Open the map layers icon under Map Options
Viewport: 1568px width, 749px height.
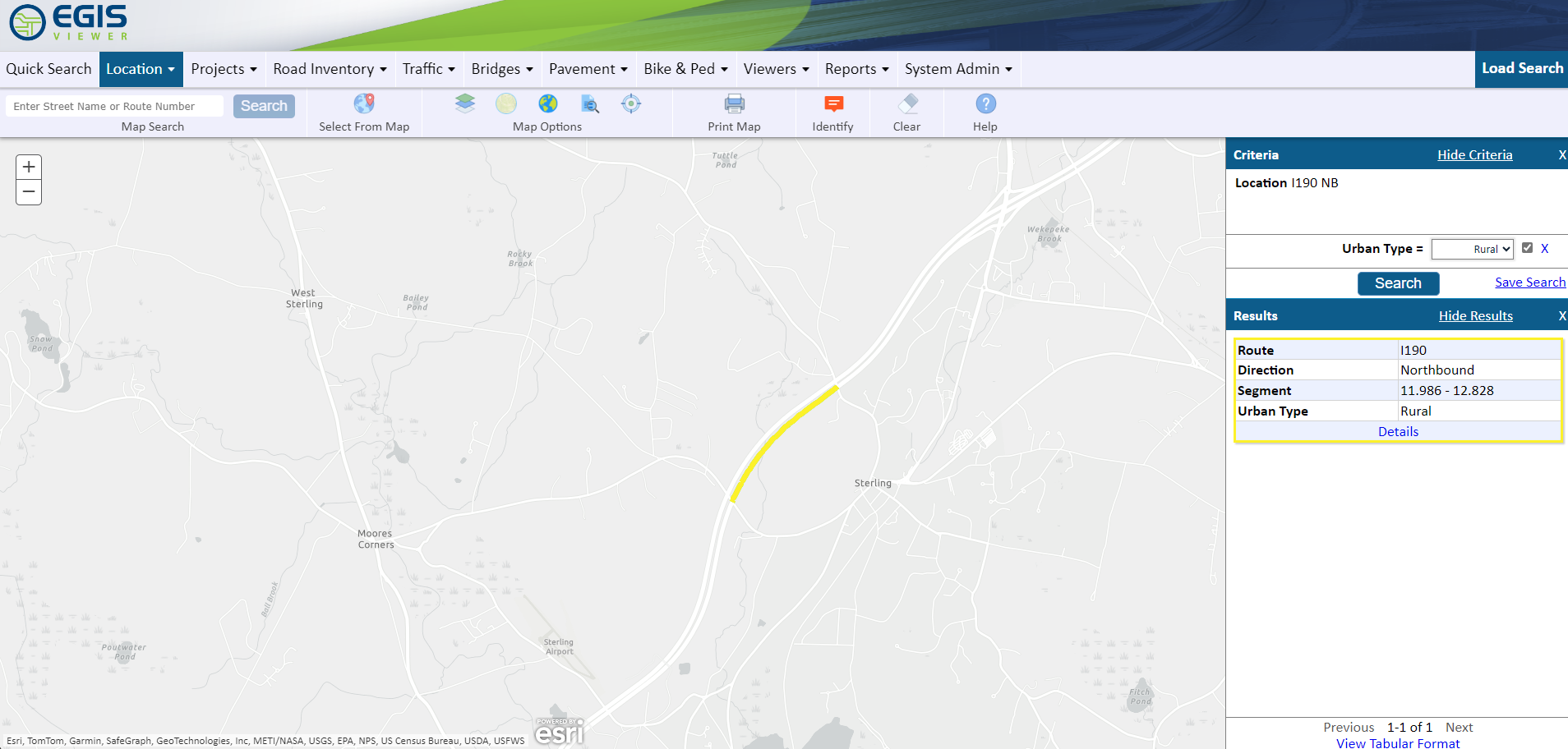click(x=465, y=104)
